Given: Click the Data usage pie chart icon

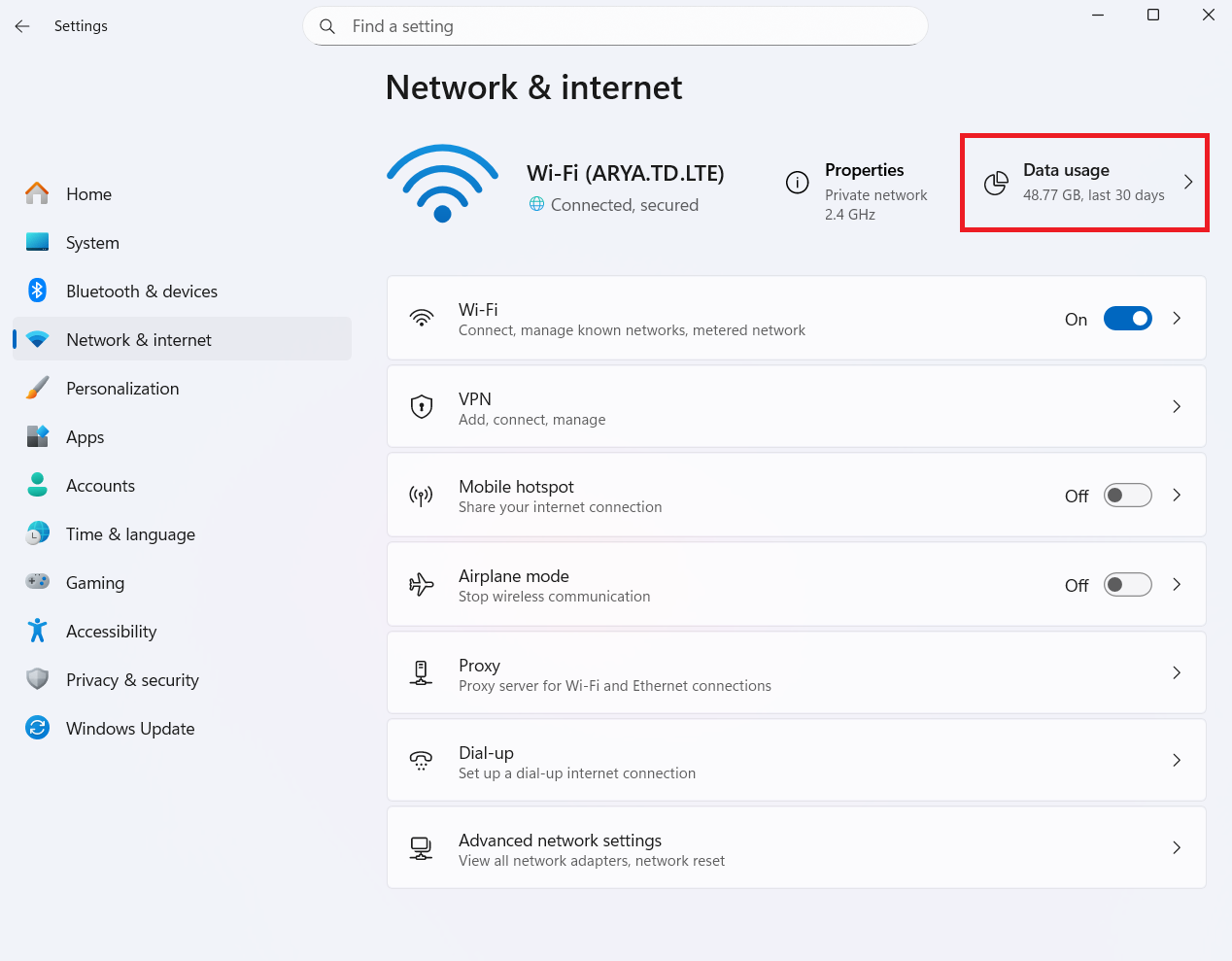Looking at the screenshot, I should point(996,183).
